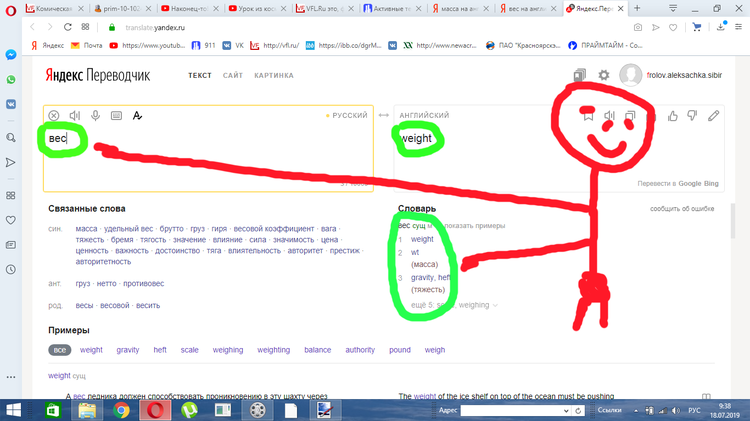Image resolution: width=750 pixels, height=421 pixels.
Task: Open tab list dropdown in title bar
Action: click(673, 8)
